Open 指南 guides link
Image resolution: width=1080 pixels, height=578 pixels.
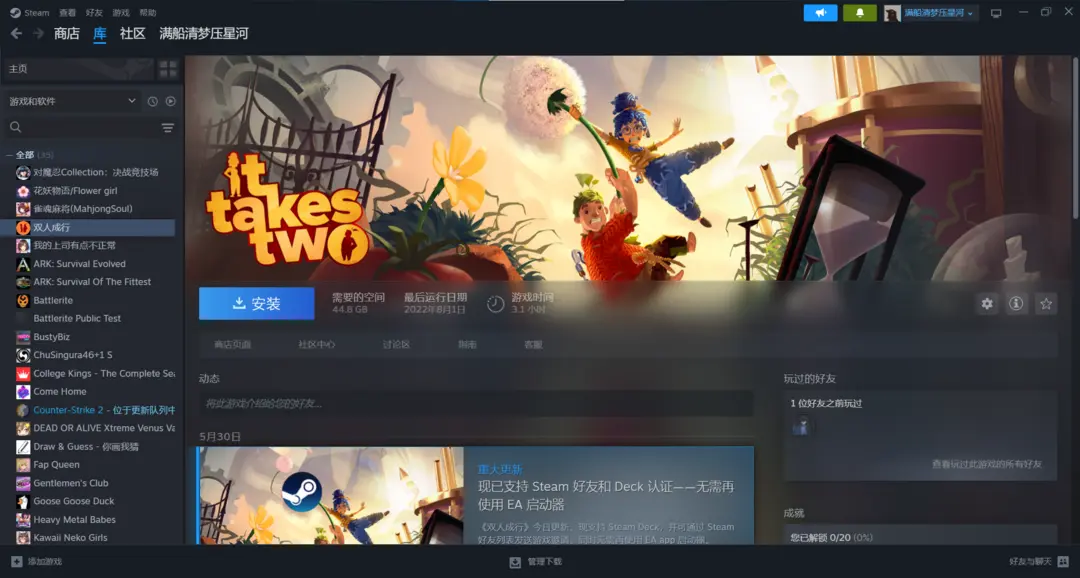[467, 344]
